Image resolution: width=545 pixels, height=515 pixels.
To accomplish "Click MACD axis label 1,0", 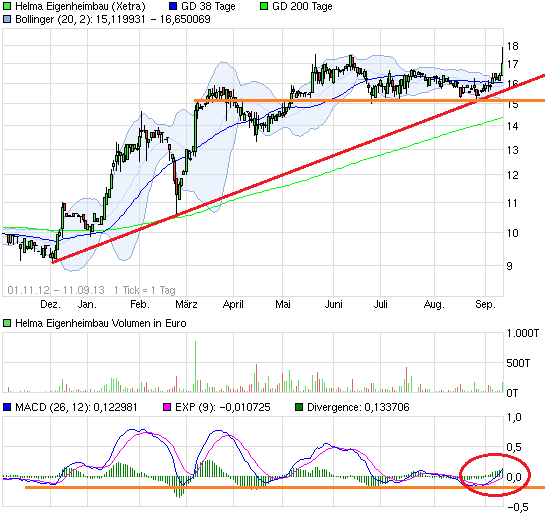I will click(514, 417).
